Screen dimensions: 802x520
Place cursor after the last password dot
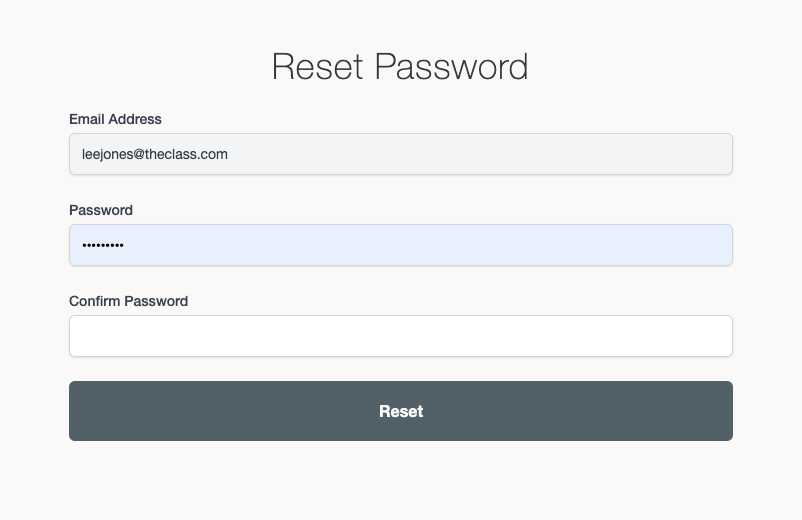coord(125,245)
